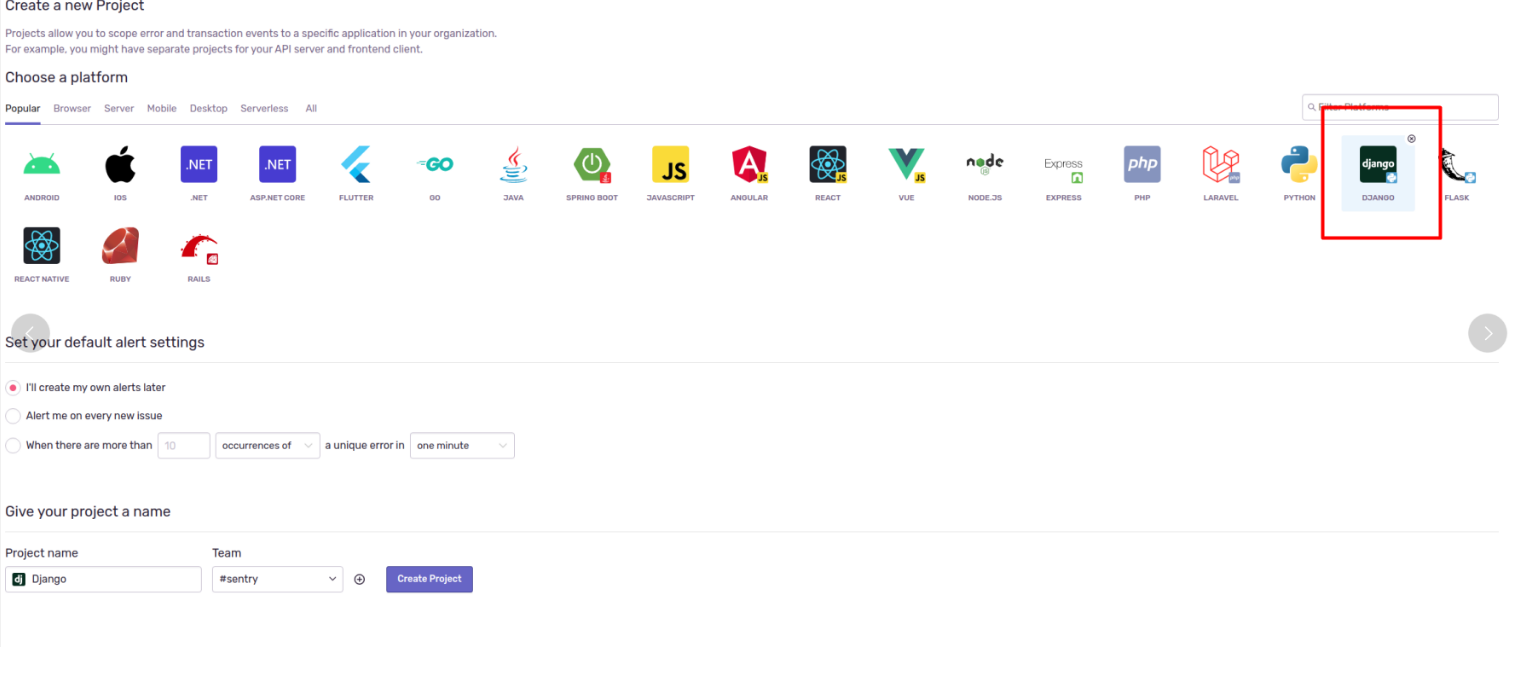Pick the .NET platform icon
The height and width of the screenshot is (686, 1530).
pyautogui.click(x=199, y=164)
